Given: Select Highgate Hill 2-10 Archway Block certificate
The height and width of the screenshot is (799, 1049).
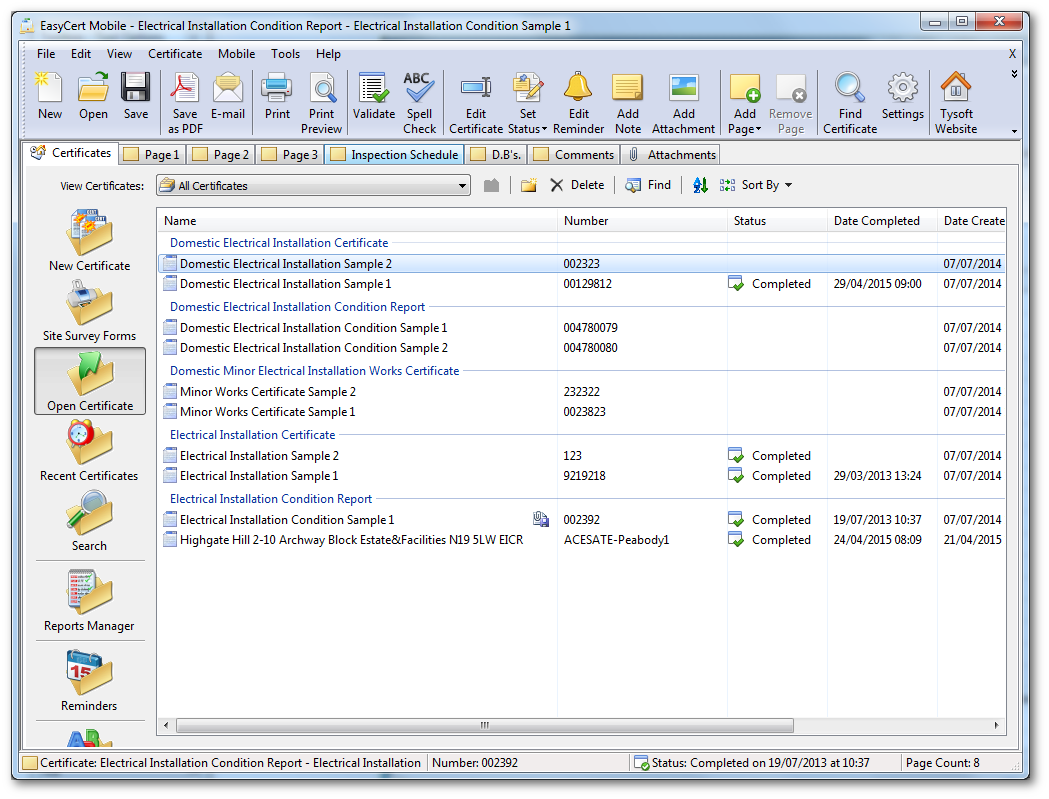Looking at the screenshot, I should [x=581, y=539].
